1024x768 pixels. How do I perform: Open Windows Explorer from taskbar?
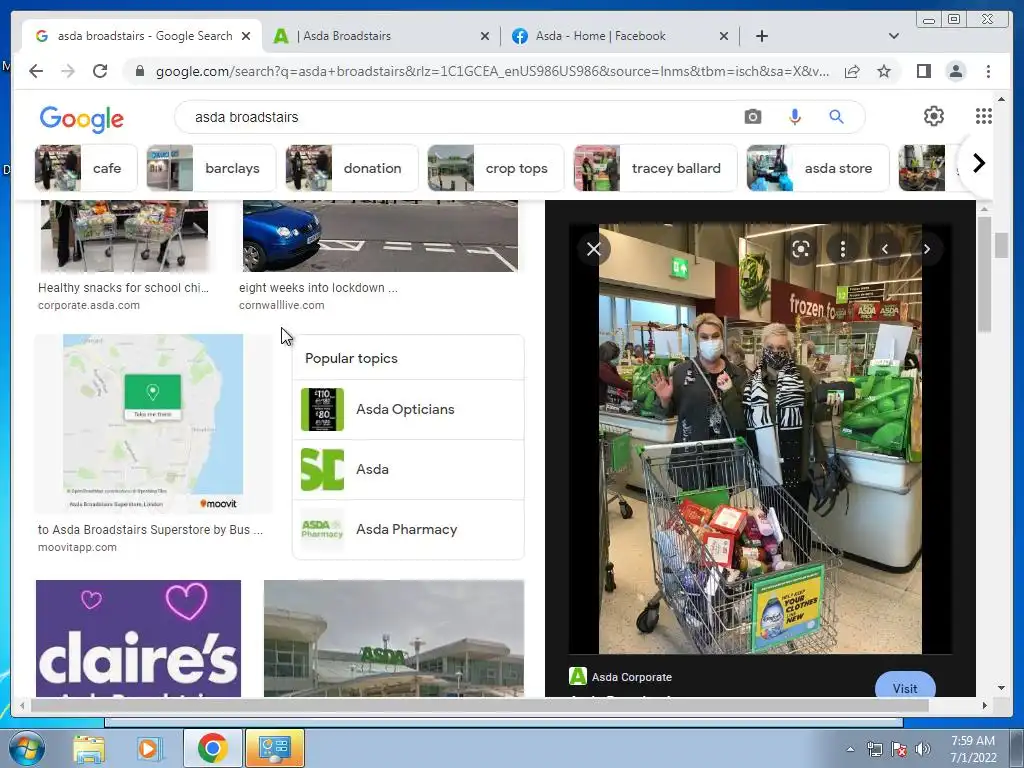click(88, 748)
